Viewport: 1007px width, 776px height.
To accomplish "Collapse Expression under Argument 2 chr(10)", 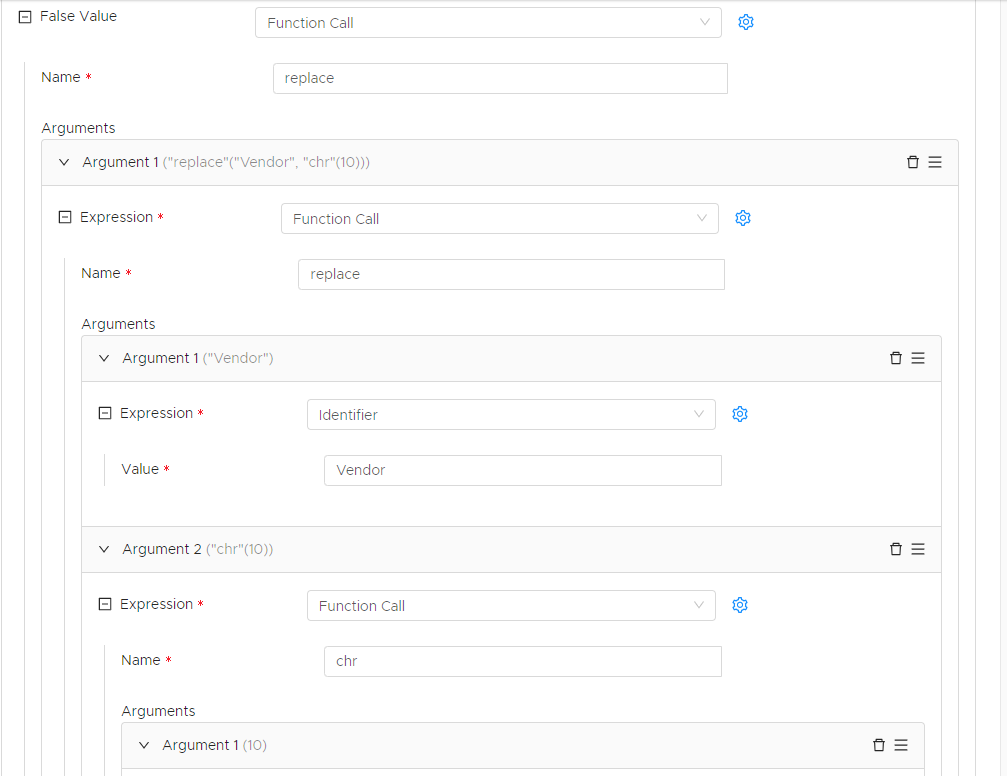I will (106, 604).
